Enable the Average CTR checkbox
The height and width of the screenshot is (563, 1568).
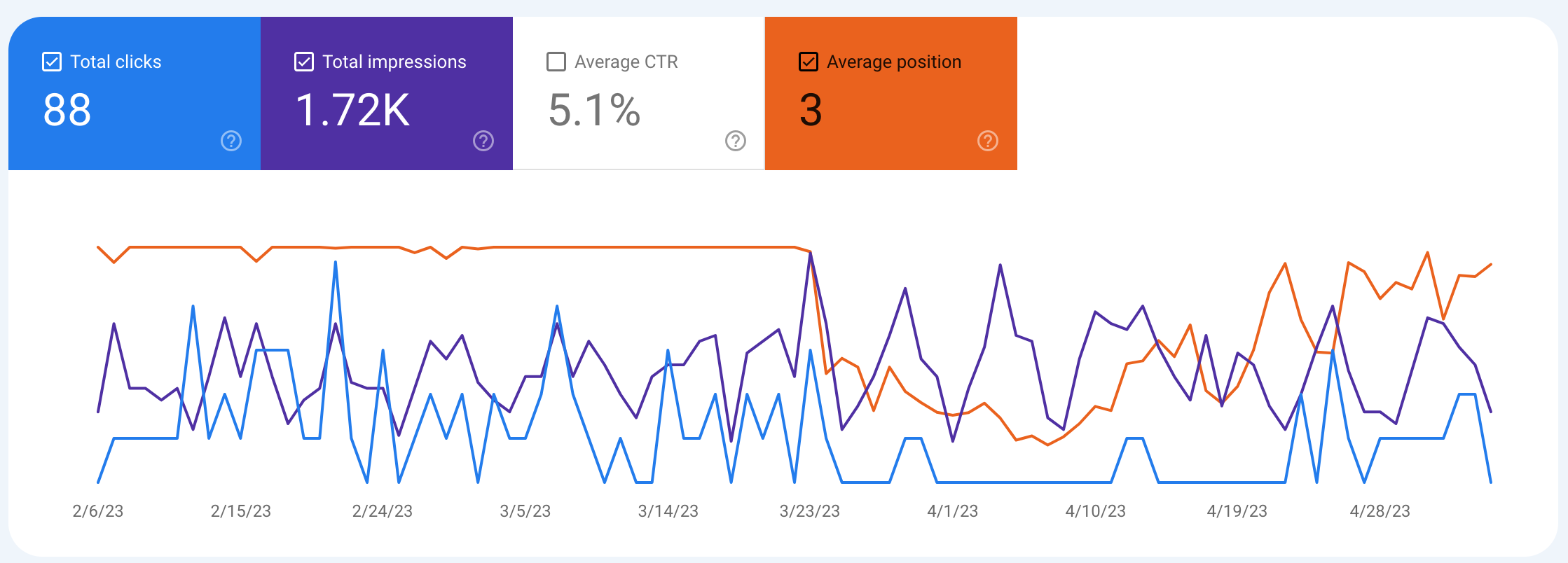(556, 62)
